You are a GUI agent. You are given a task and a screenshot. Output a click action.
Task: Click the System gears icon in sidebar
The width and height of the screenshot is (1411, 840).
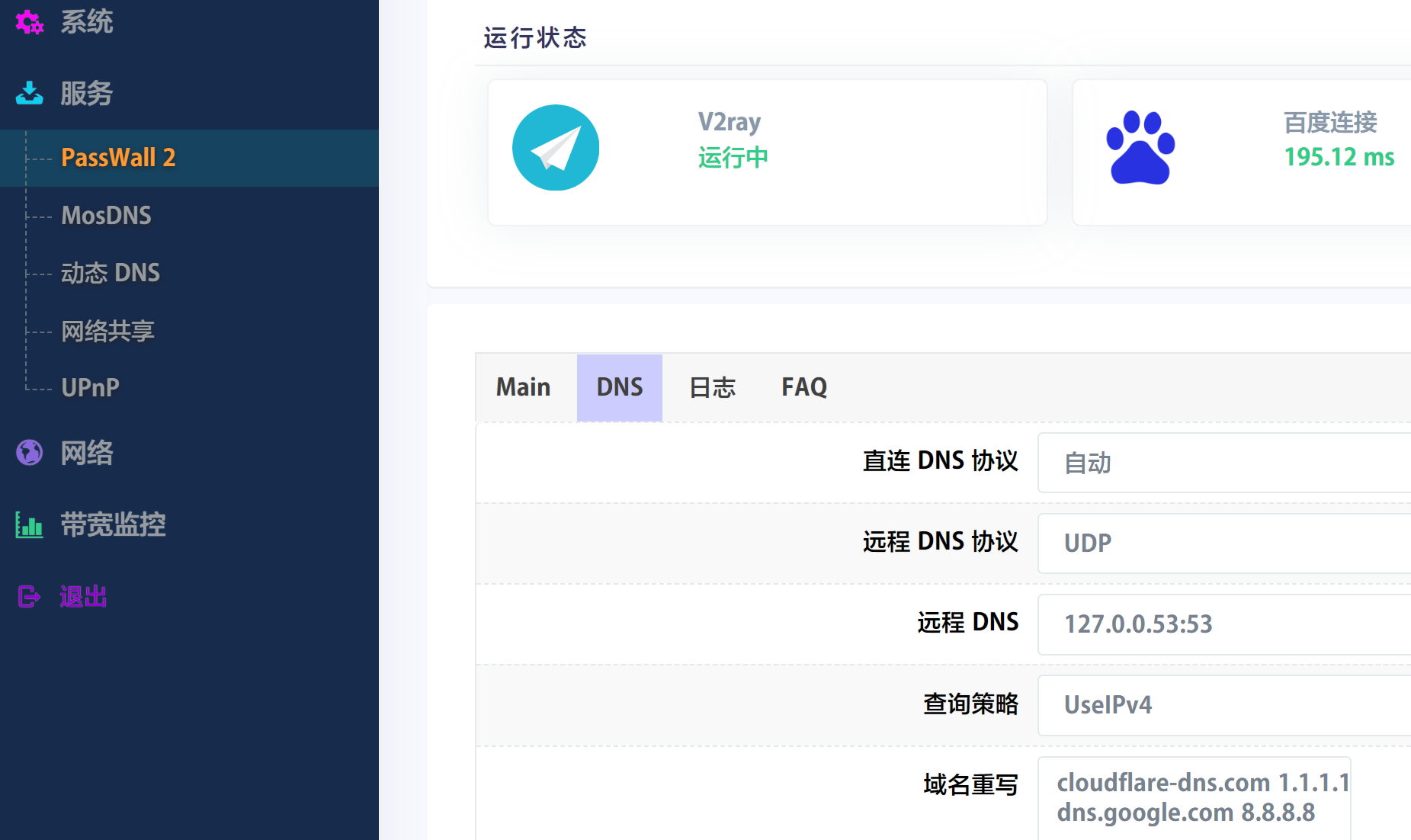(30, 22)
